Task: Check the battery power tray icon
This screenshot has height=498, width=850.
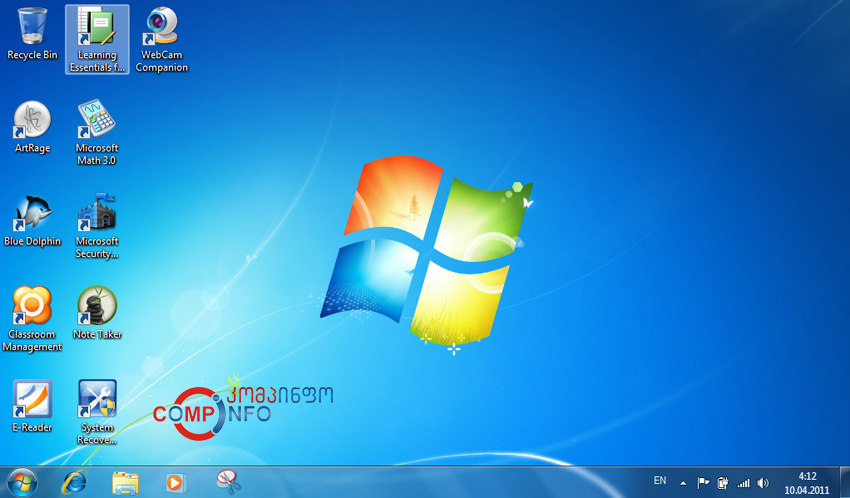Action: point(723,482)
